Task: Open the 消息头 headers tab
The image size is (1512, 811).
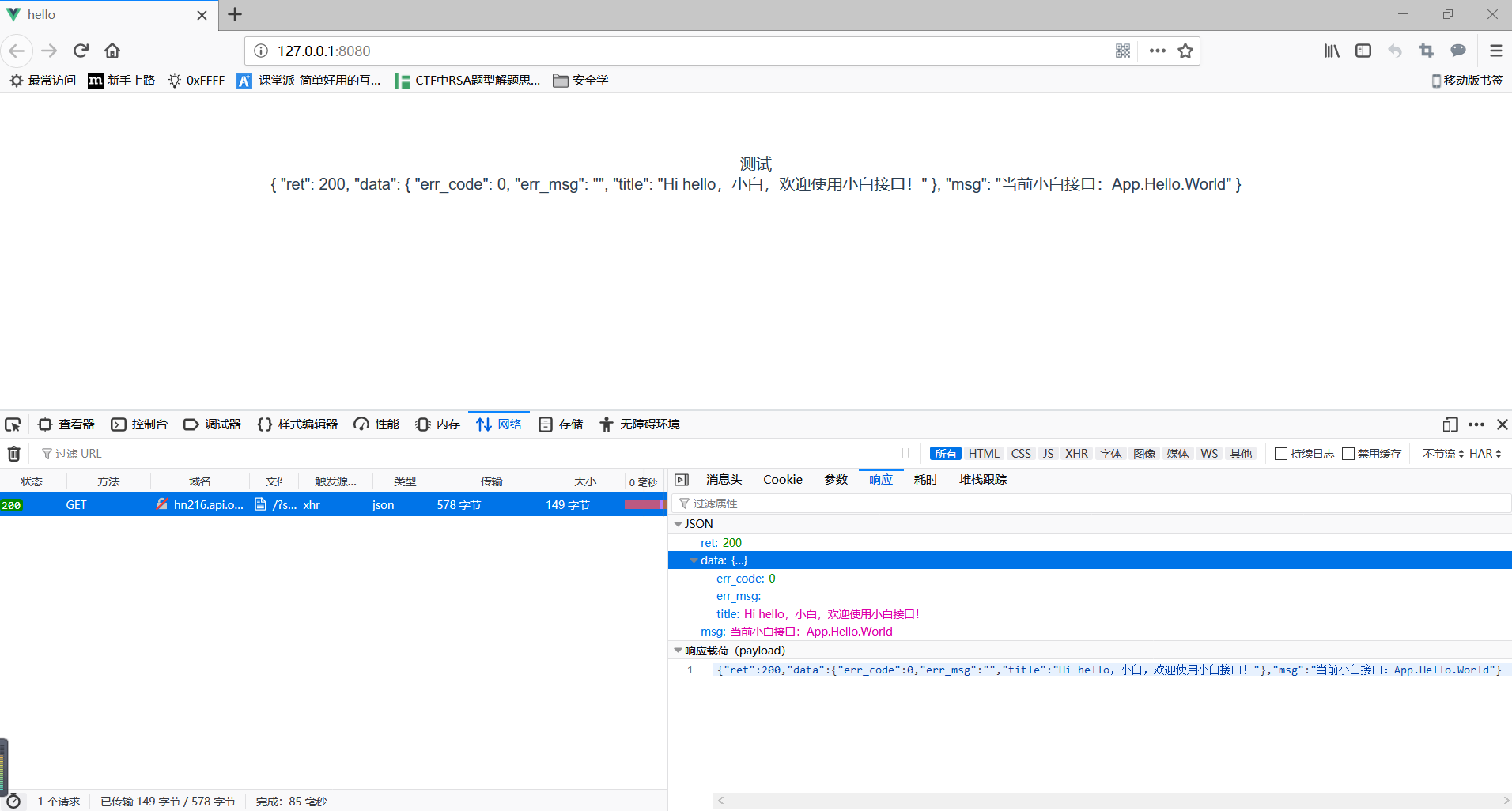Action: pos(724,480)
